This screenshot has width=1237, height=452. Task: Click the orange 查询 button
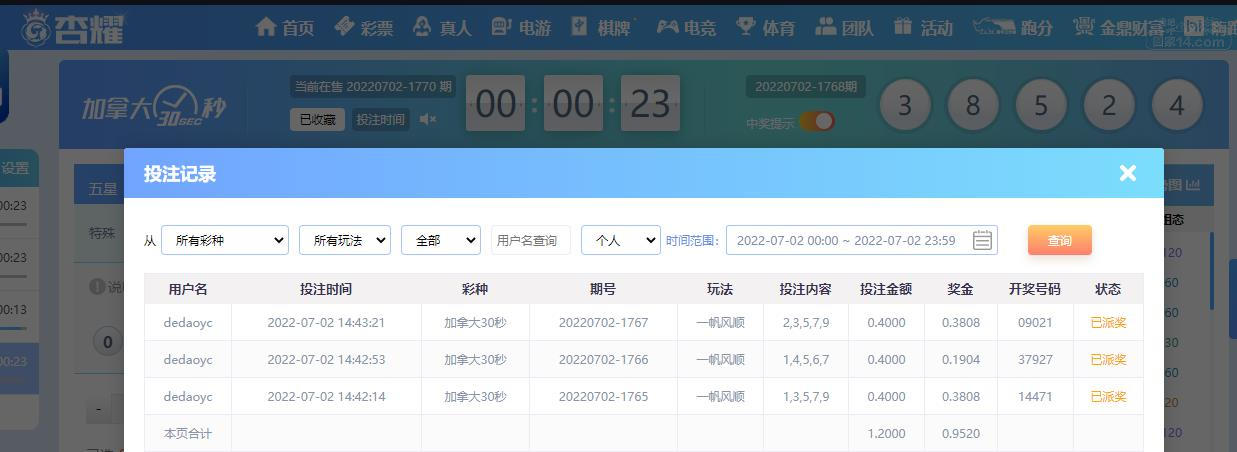(1059, 240)
